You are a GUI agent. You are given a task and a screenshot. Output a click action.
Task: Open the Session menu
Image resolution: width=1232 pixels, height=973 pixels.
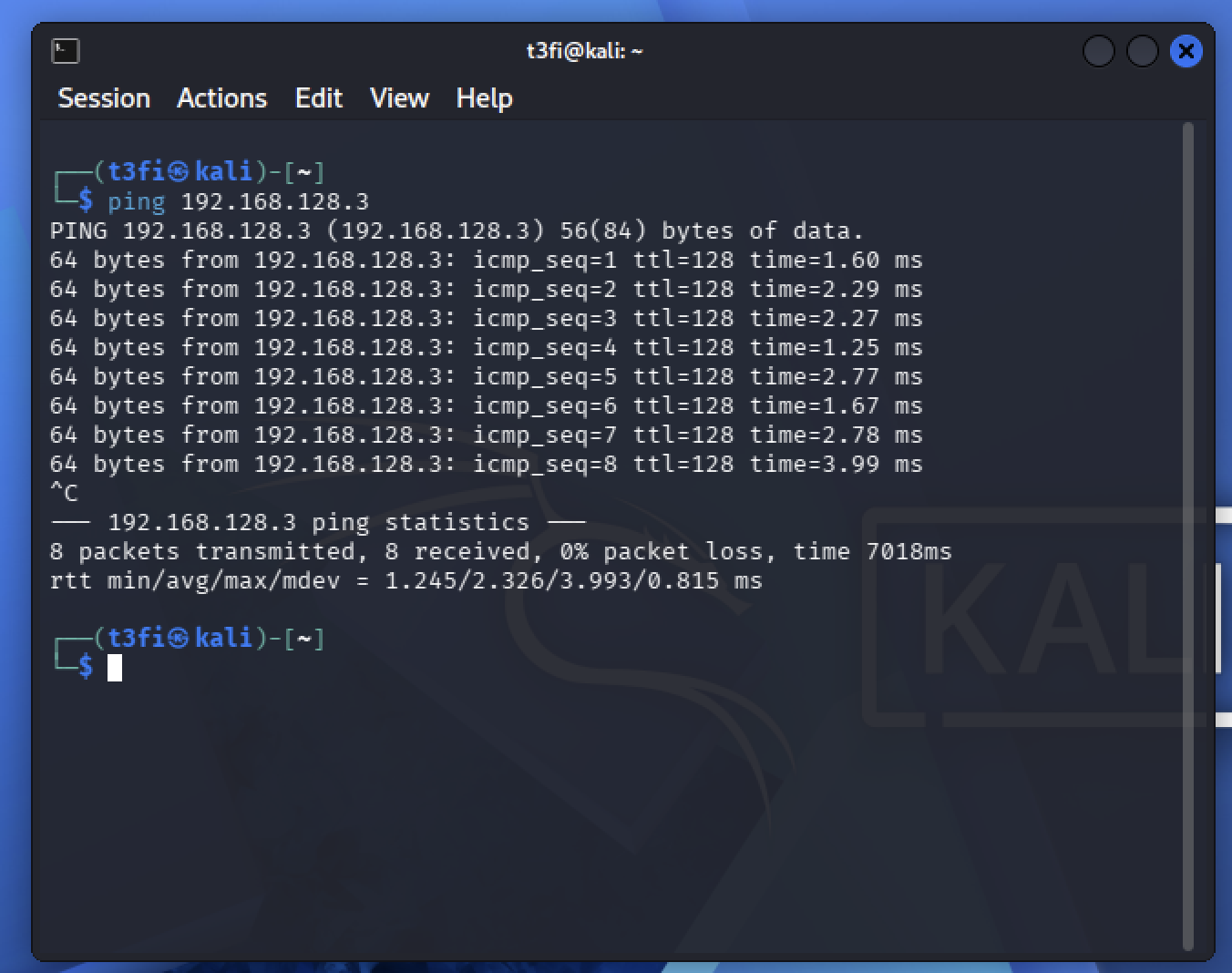[104, 98]
